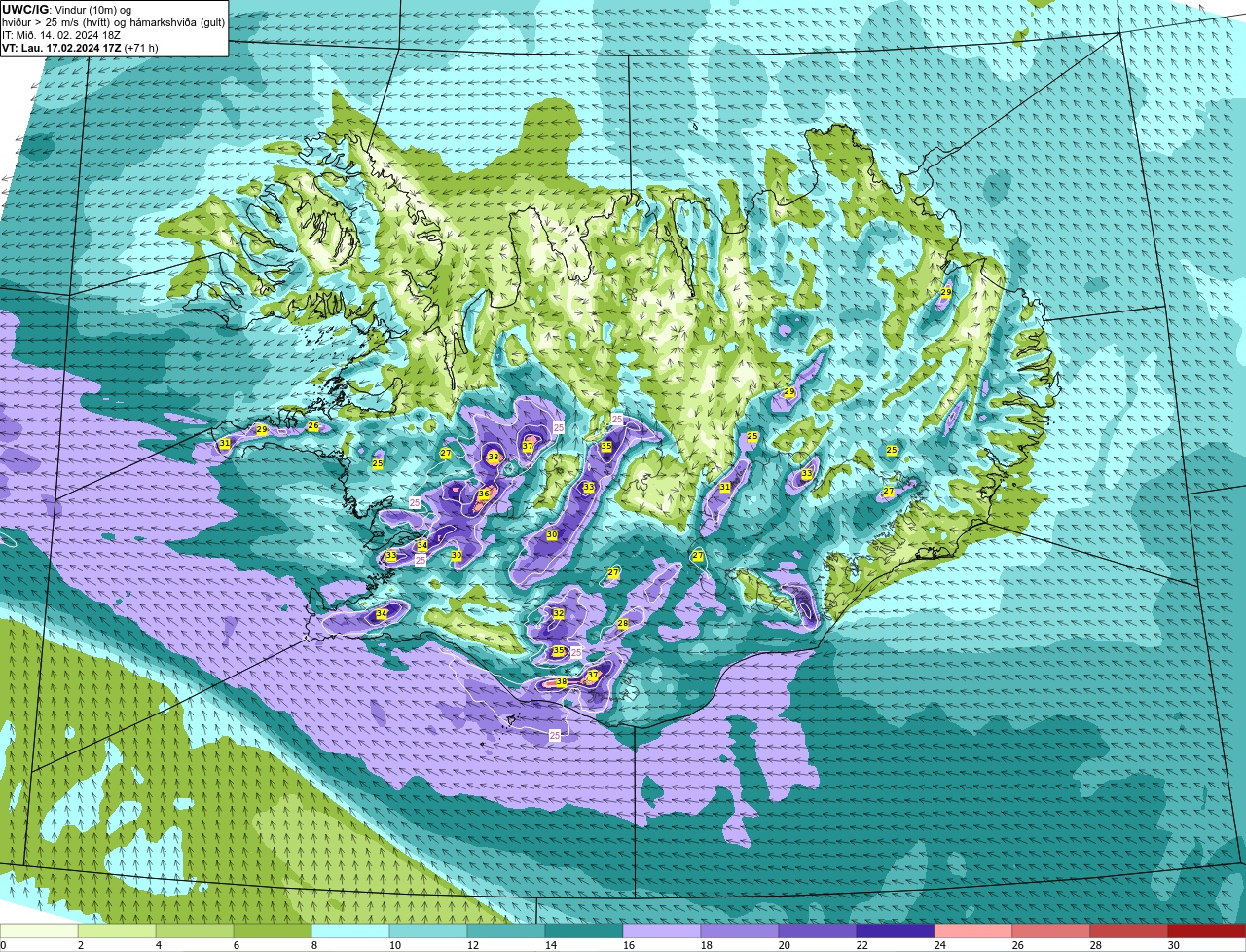Pick the 4–6 m/s light green legend swatch
This screenshot has width=1246, height=952.
pyautogui.click(x=195, y=932)
